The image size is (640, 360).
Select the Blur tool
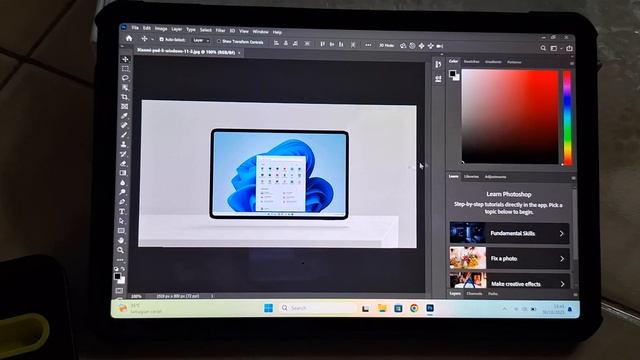[122, 183]
